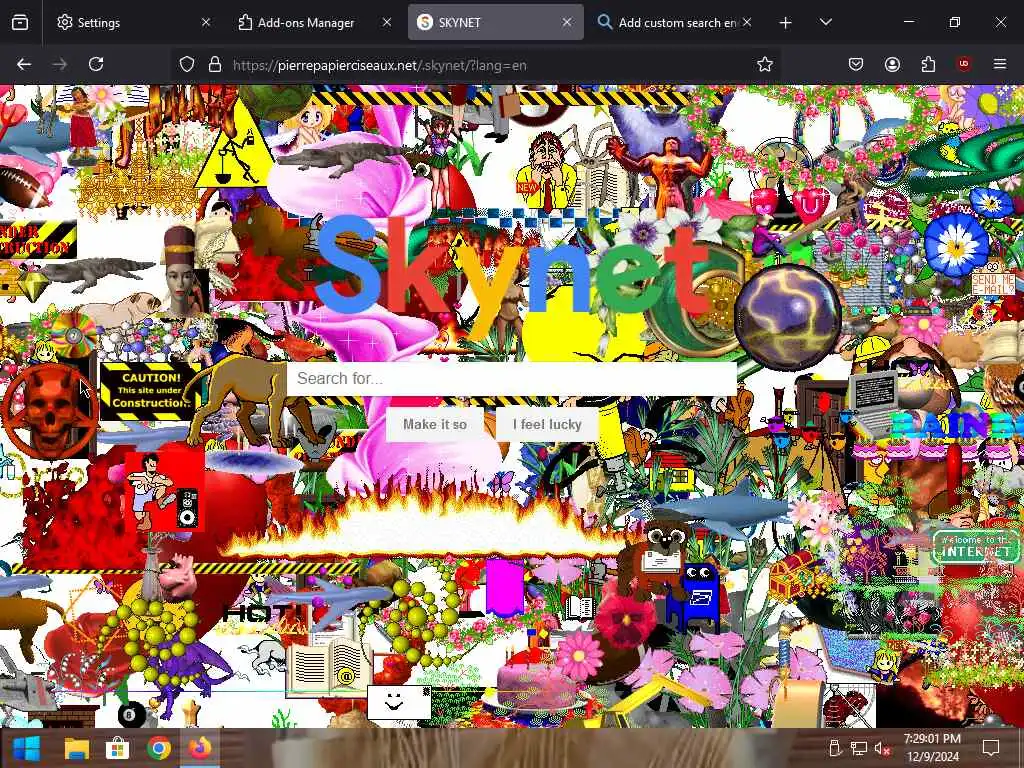1024x768 pixels.
Task: Click the network tray icon
Action: click(x=859, y=748)
